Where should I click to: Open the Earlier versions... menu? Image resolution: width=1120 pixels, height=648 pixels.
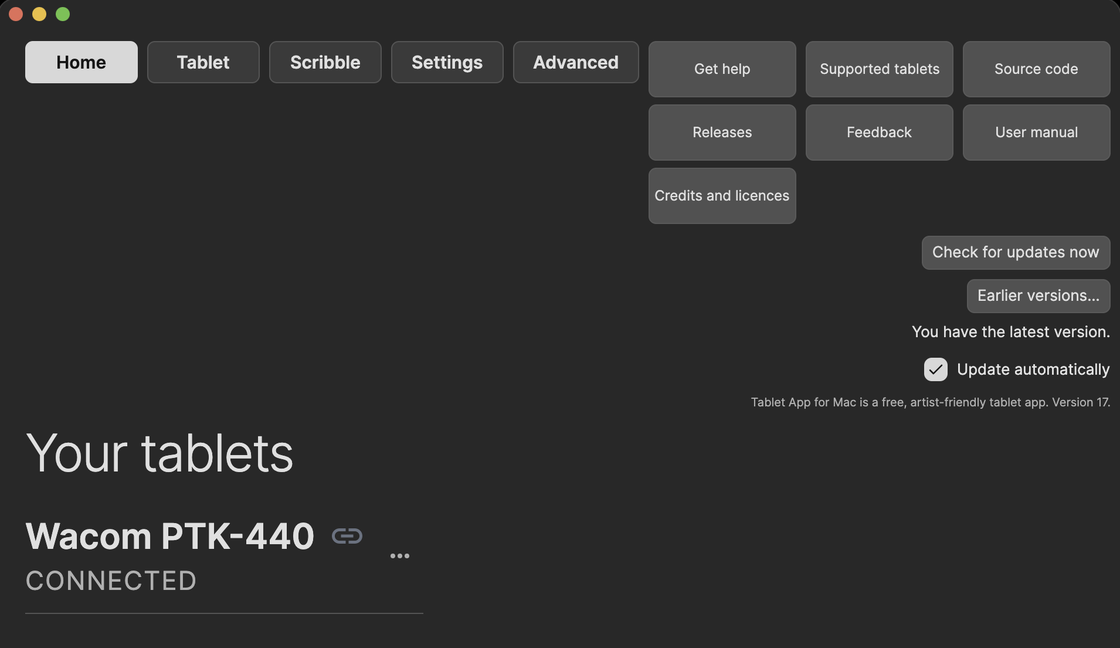pos(1039,296)
